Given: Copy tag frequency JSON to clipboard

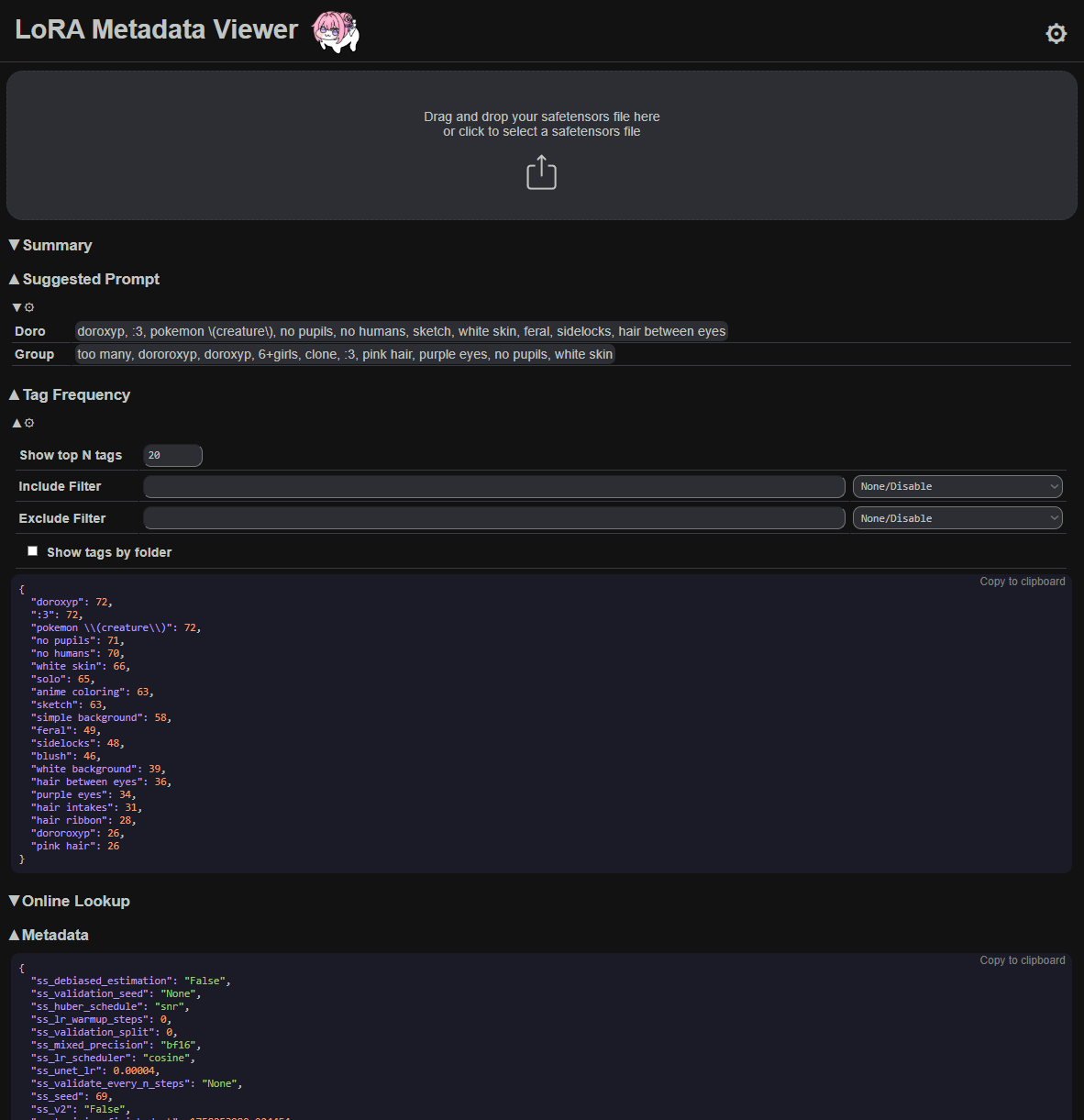Looking at the screenshot, I should (x=1022, y=582).
